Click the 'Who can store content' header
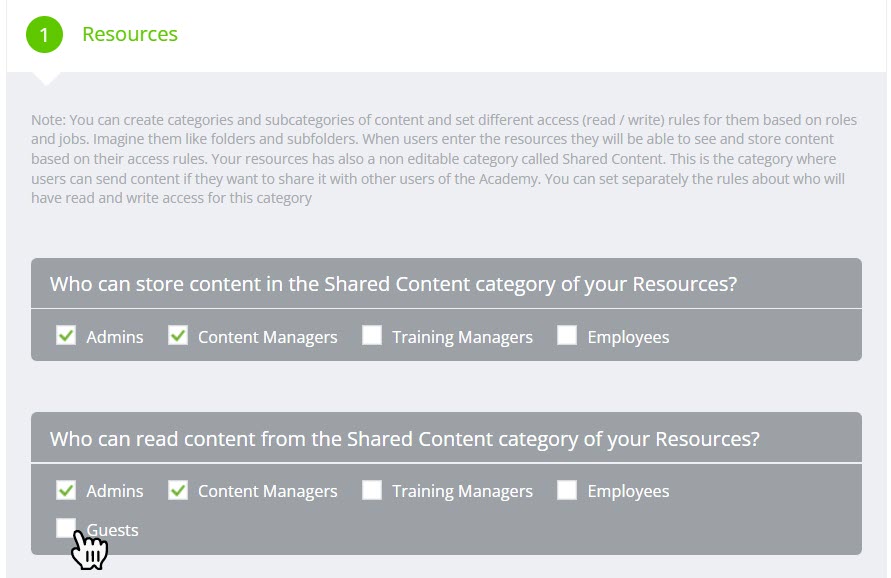Viewport: 891px width, 578px height. coord(393,284)
